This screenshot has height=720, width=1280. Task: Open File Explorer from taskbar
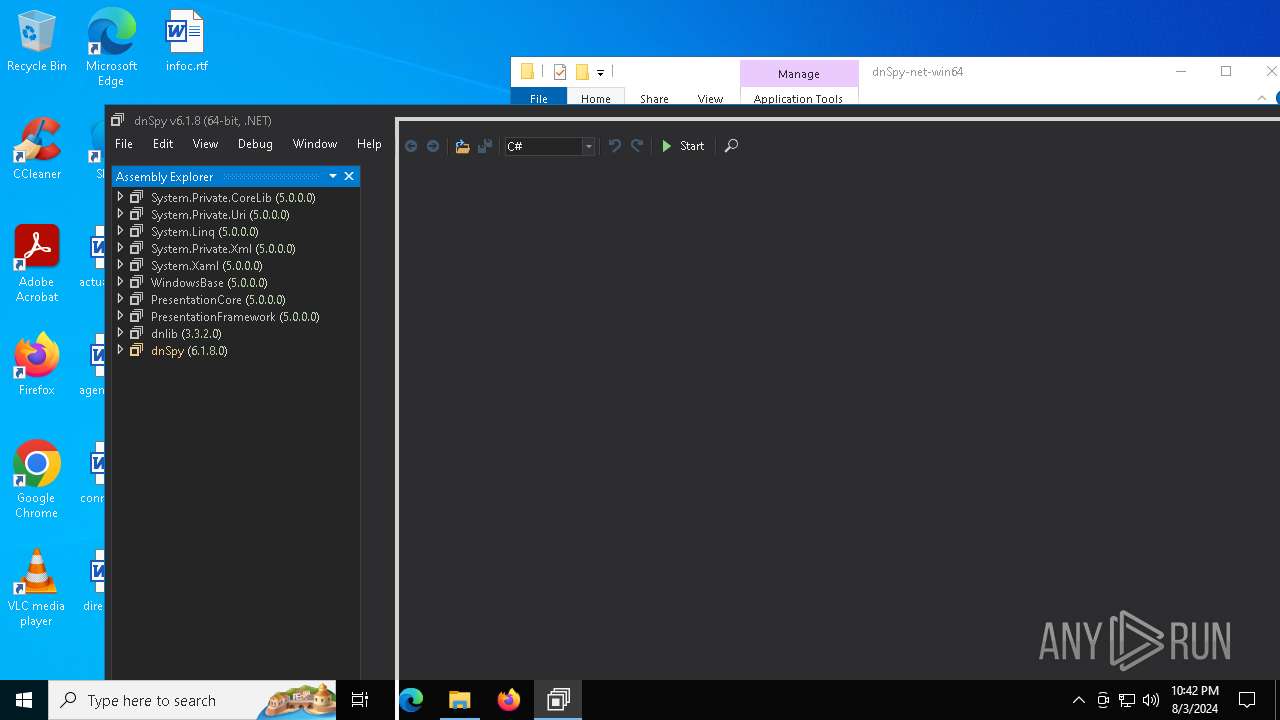(x=460, y=700)
